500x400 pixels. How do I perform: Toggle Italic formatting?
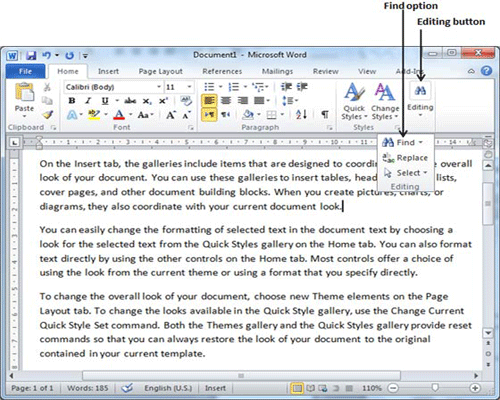click(88, 101)
